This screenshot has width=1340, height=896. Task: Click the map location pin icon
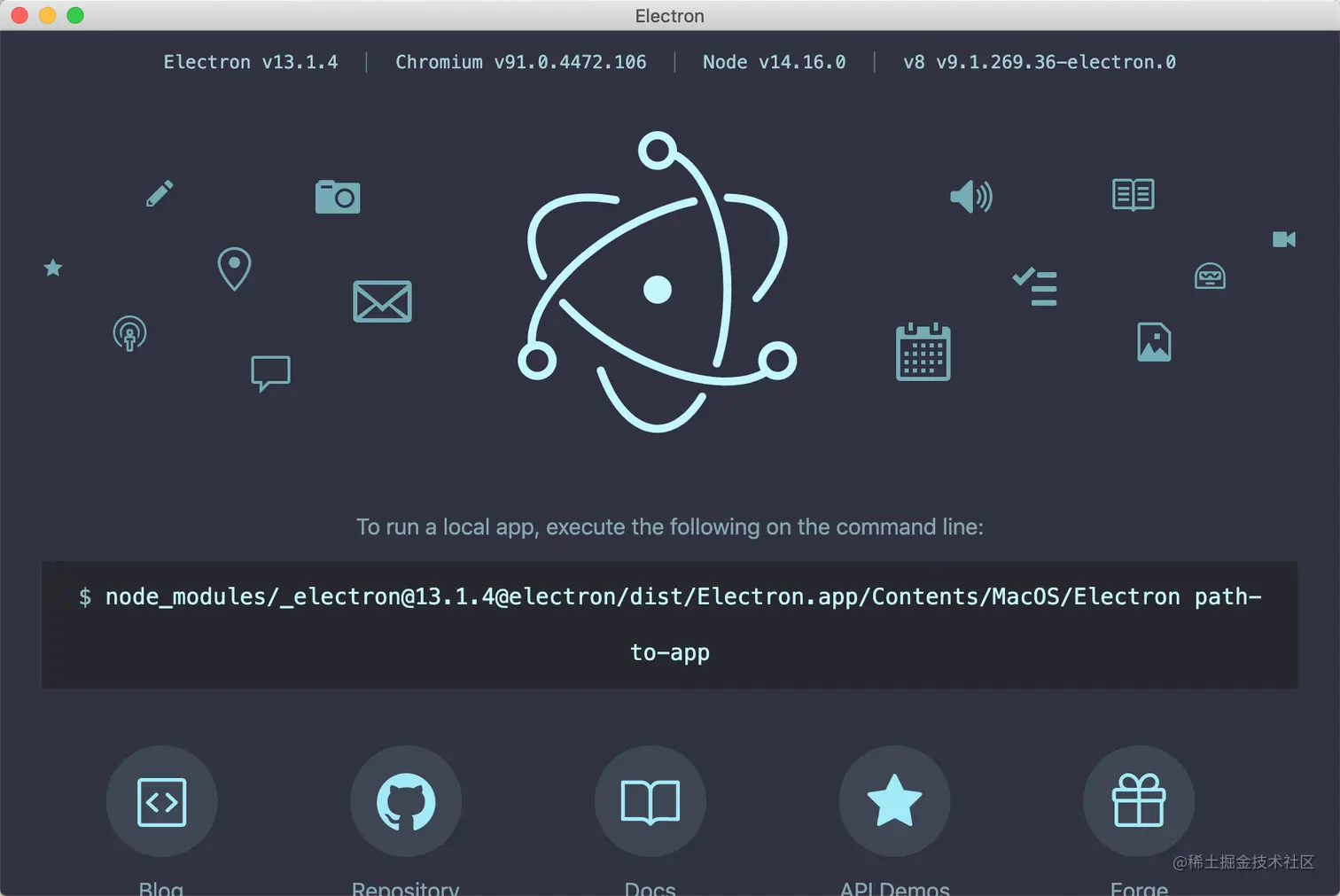(x=235, y=269)
